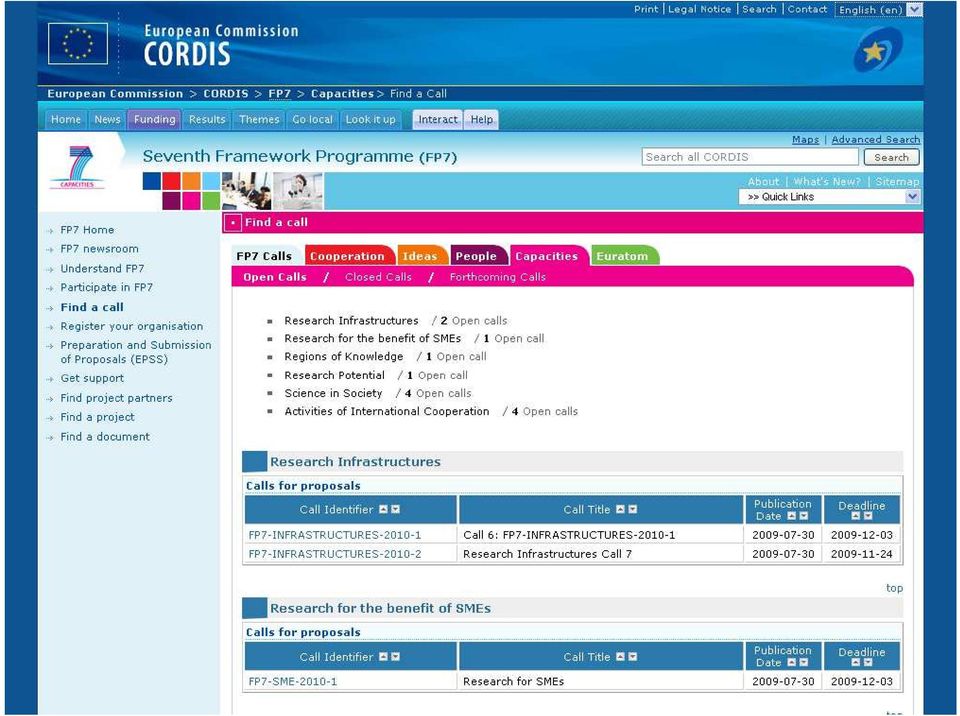Focus the Search all CORDIS input field
Image resolution: width=960 pixels, height=716 pixels.
coord(750,157)
